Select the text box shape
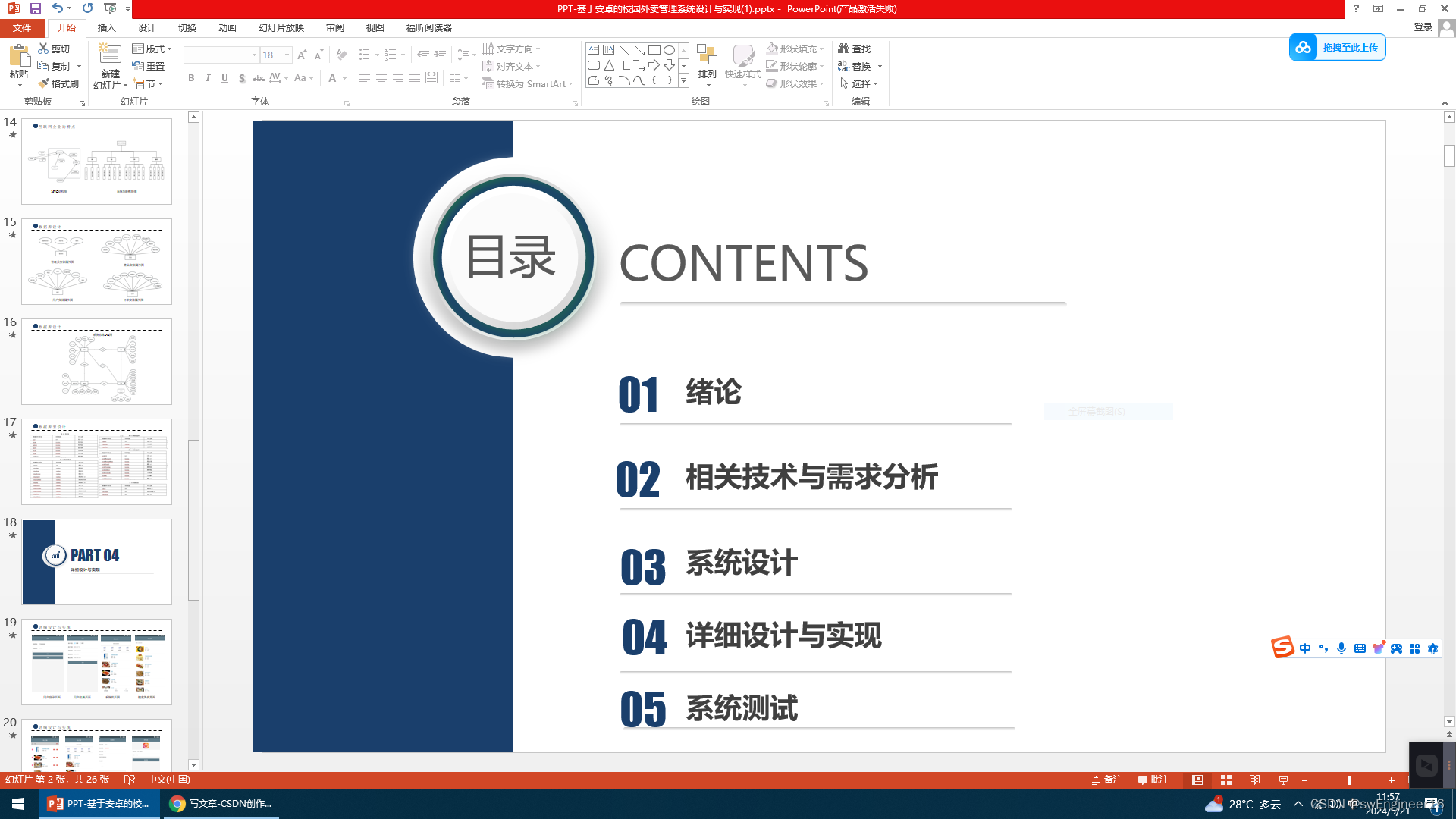 593,49
